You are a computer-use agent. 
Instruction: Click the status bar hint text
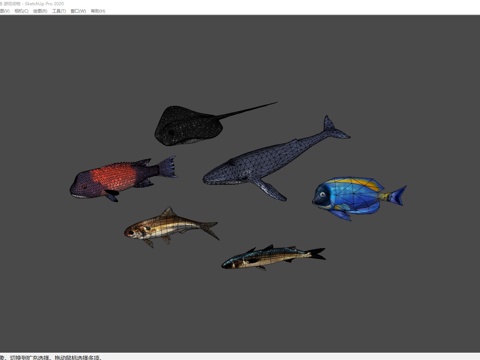click(52, 357)
